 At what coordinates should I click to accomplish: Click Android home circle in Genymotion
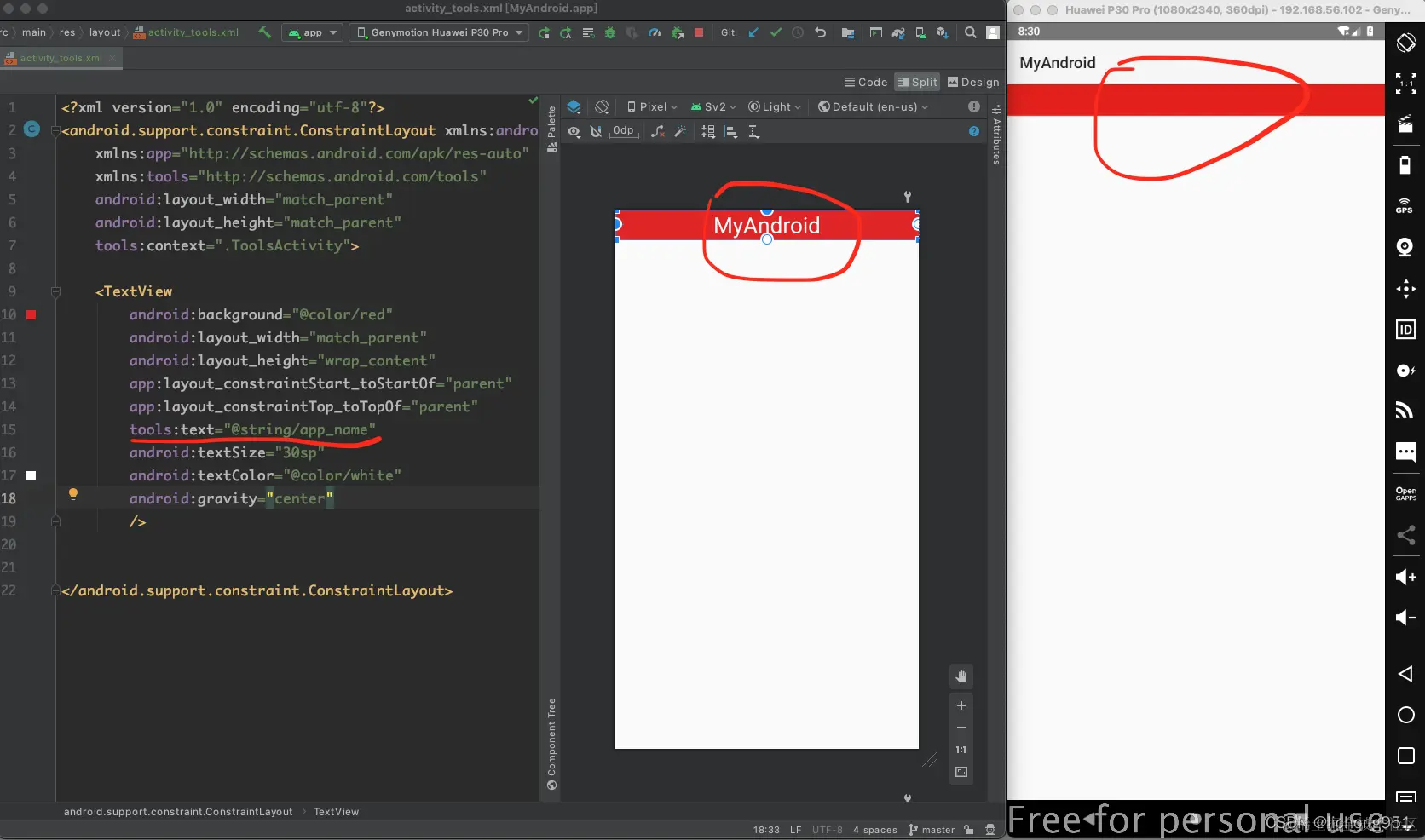(1406, 715)
